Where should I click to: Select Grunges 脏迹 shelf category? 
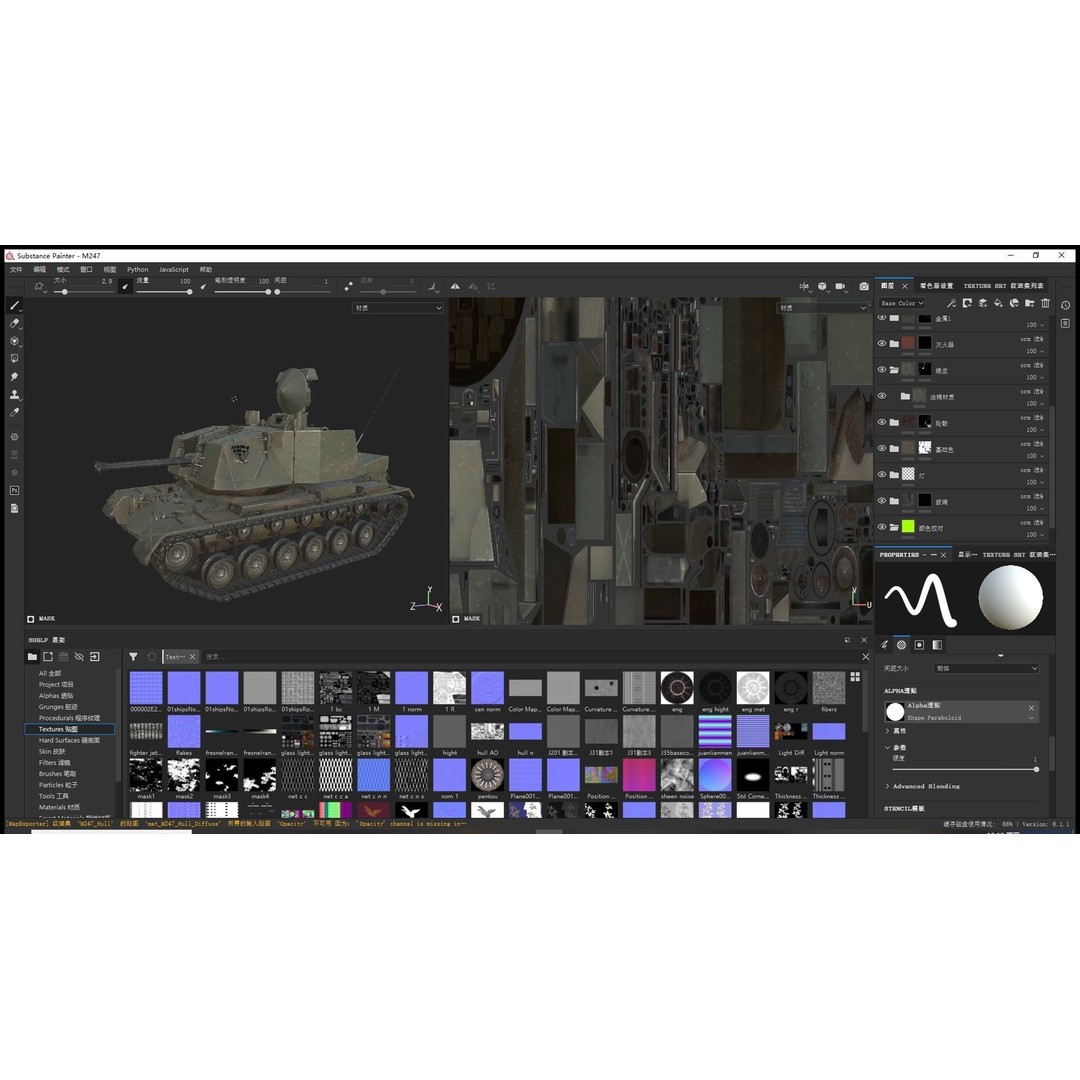(58, 707)
